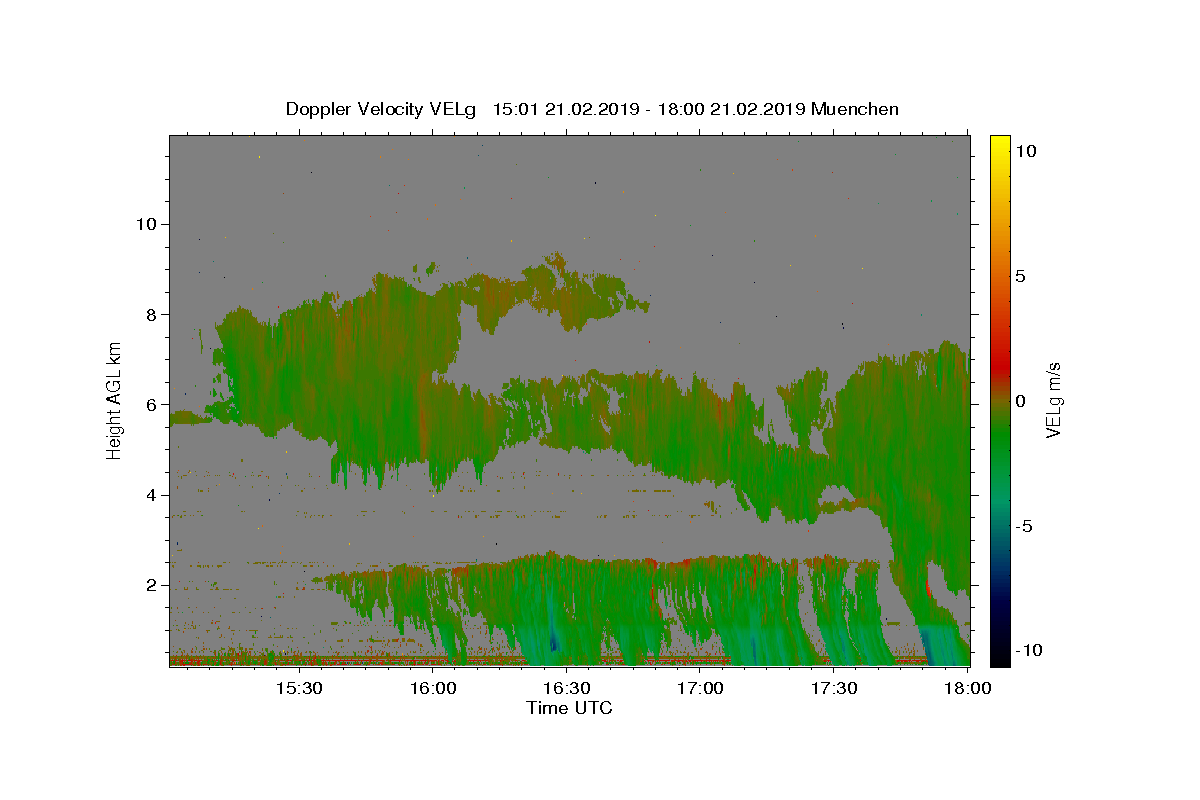Click the colorbar value label -10

coord(1029,650)
